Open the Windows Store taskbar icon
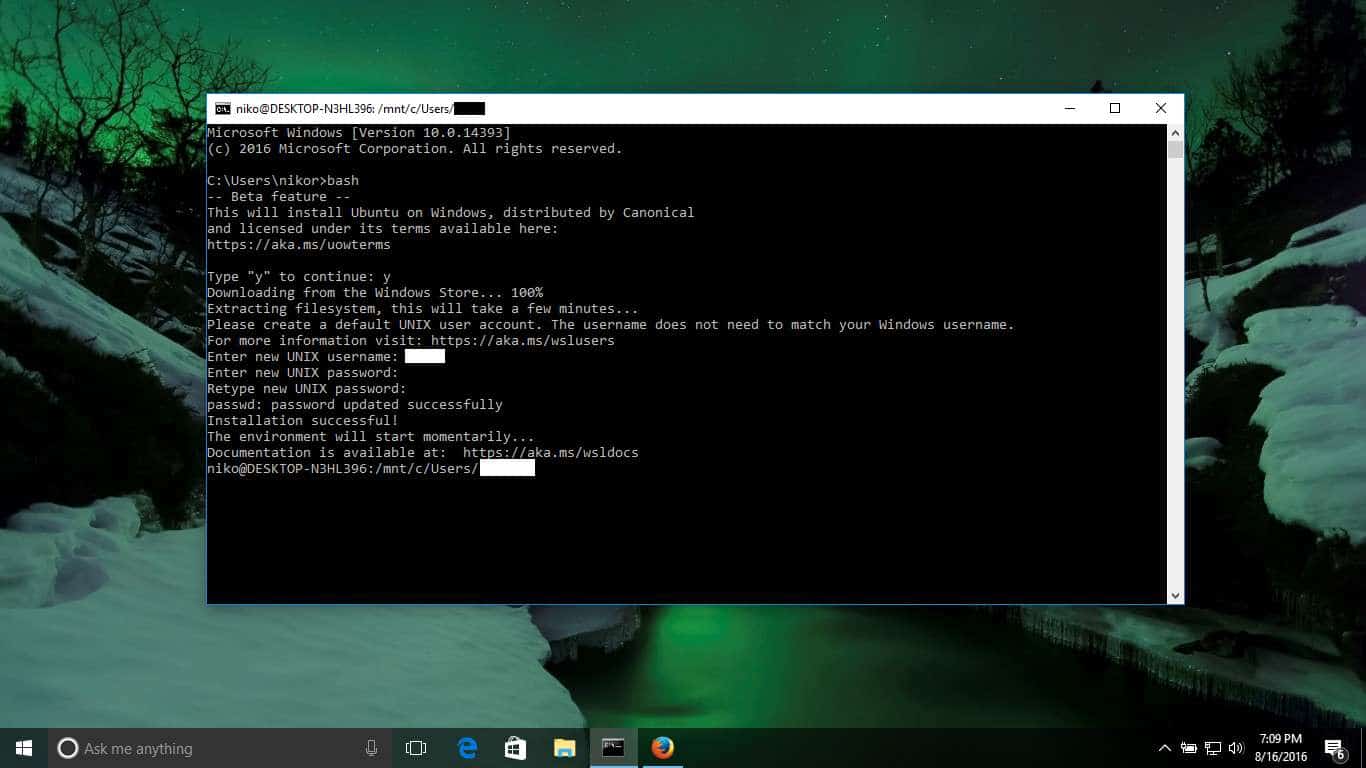 coord(515,748)
